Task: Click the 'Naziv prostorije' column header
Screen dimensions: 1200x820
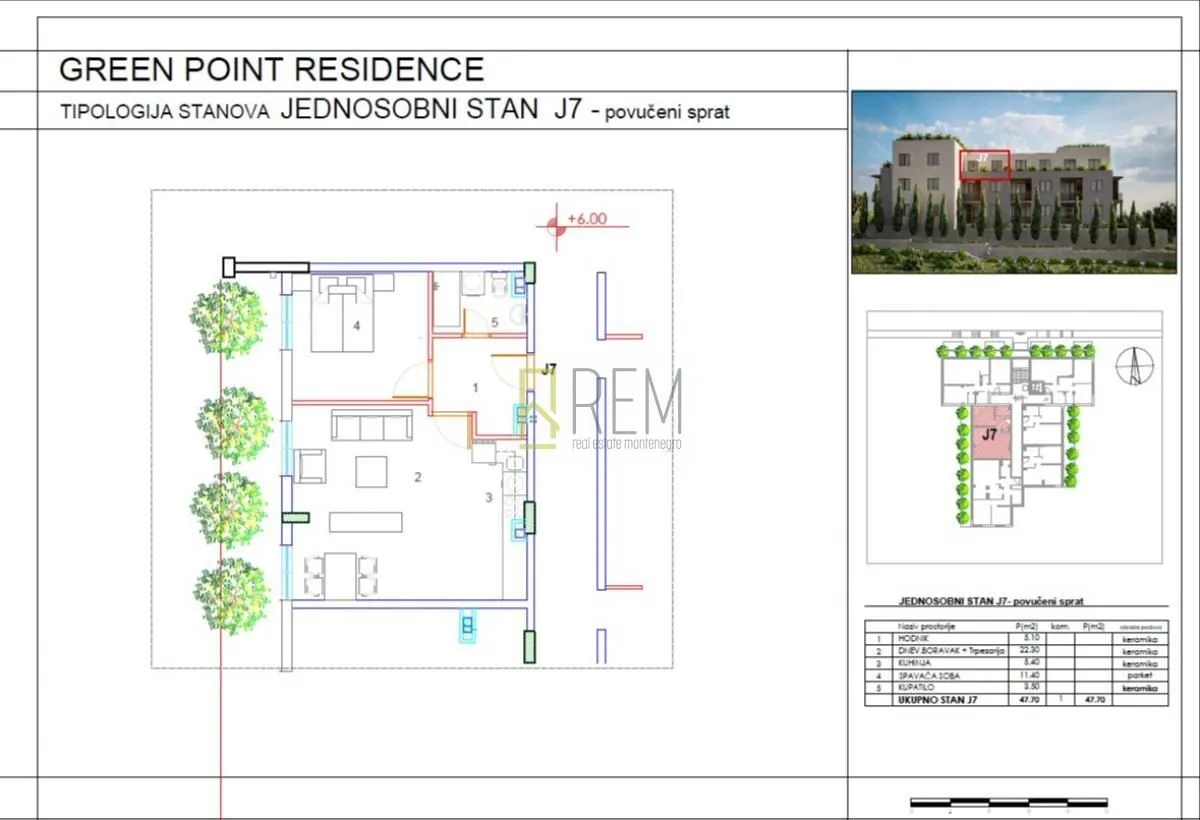Action: click(x=926, y=627)
